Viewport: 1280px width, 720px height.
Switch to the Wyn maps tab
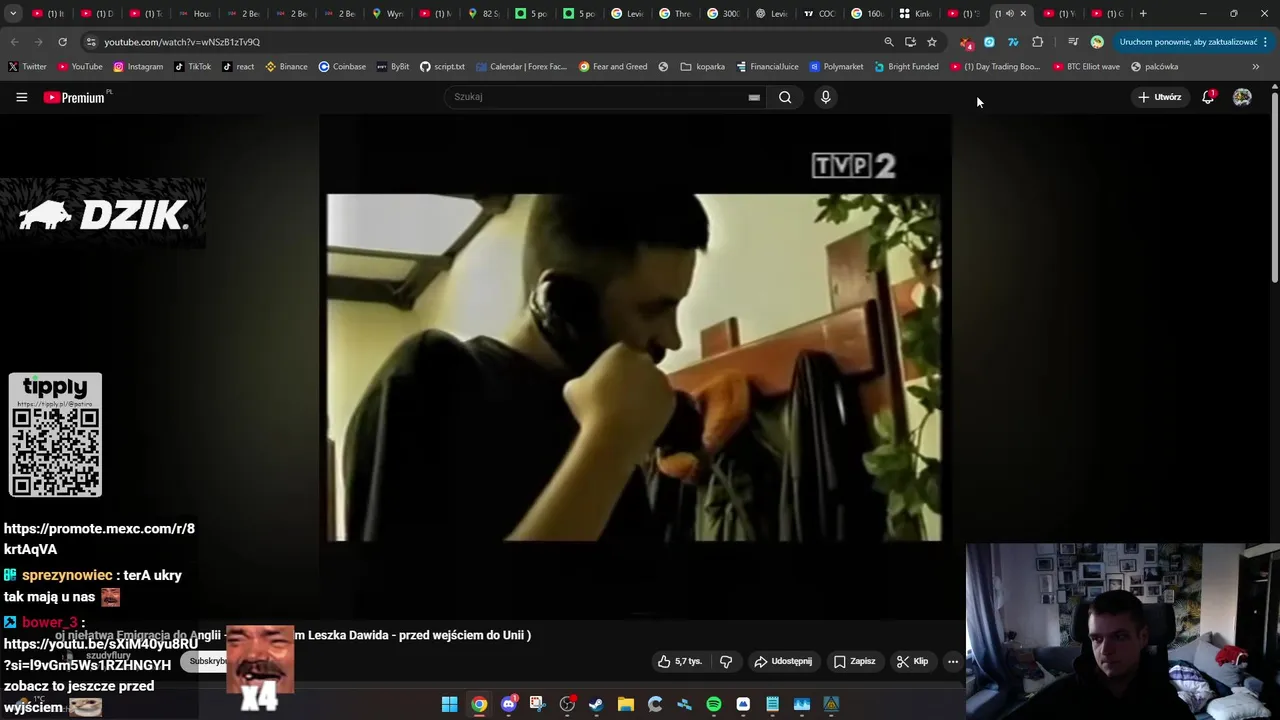(387, 14)
